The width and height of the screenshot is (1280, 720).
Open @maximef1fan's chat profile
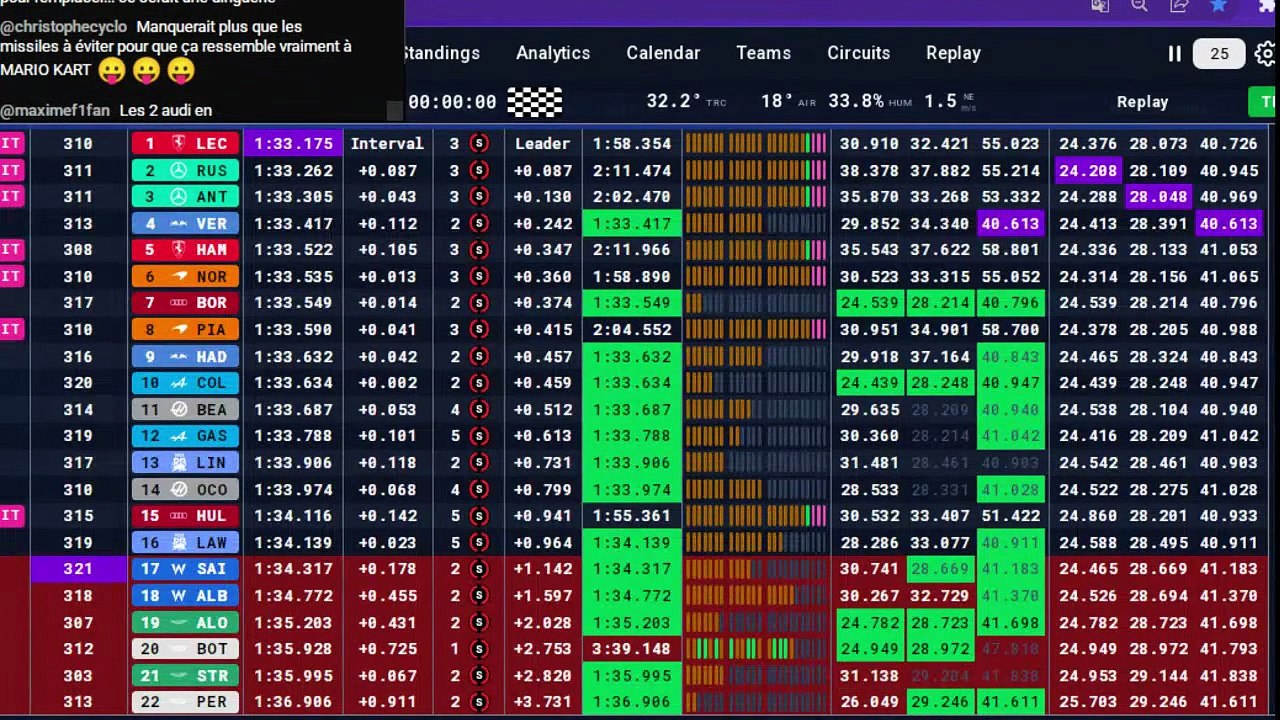pos(55,110)
